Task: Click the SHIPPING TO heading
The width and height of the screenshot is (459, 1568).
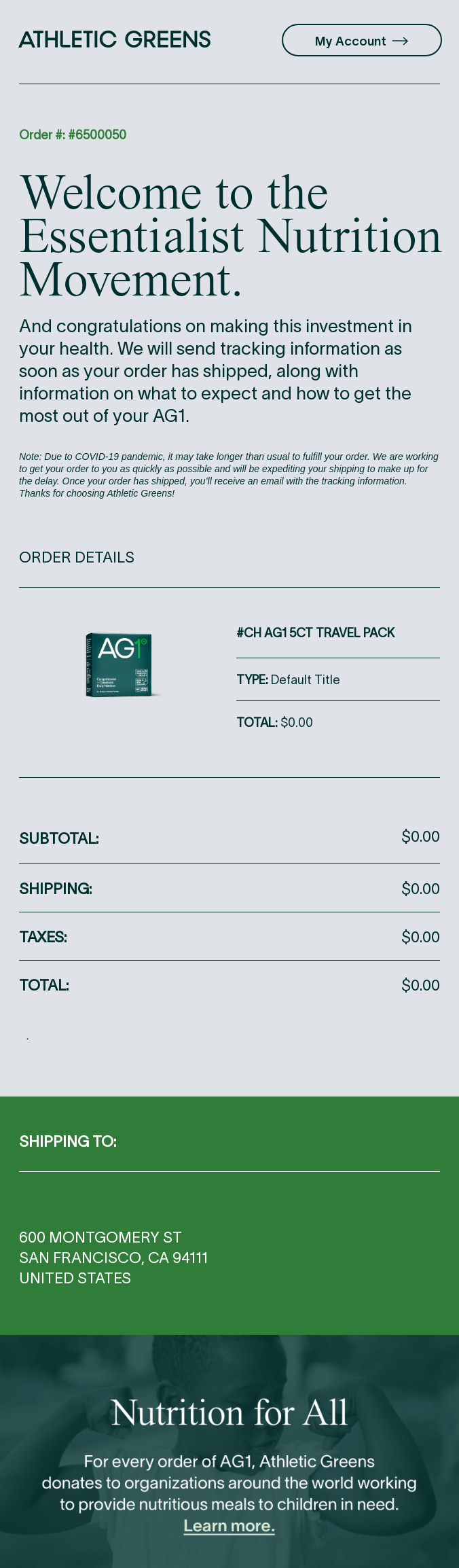Action: (x=68, y=1141)
